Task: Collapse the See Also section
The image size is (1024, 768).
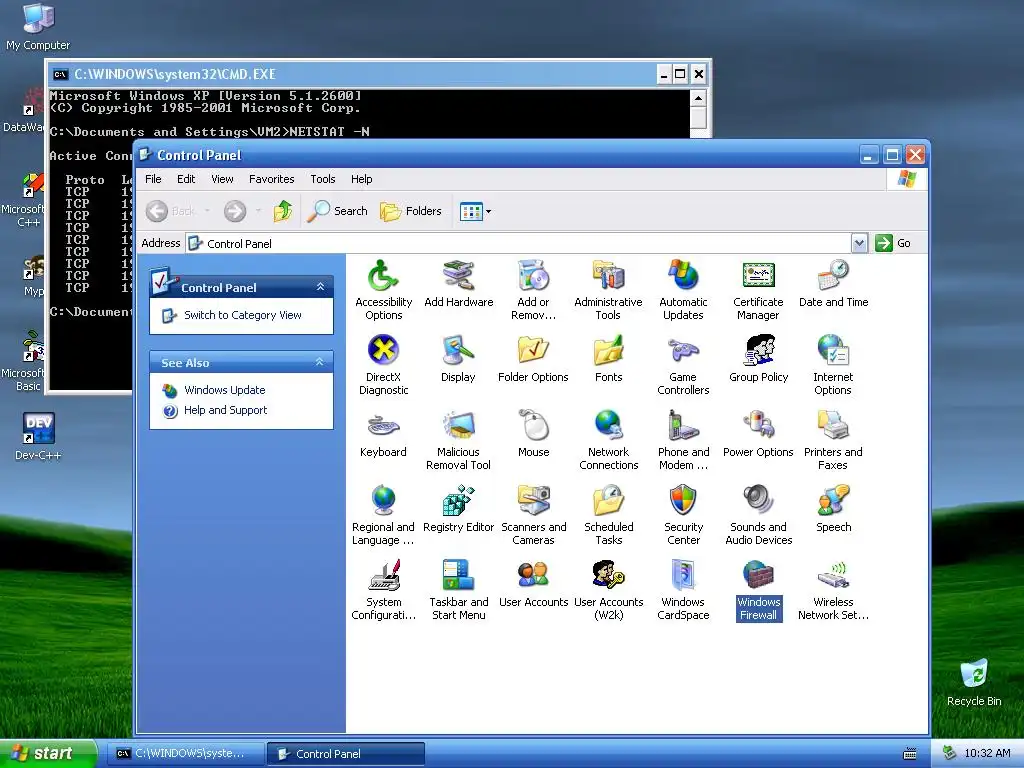Action: (x=319, y=362)
